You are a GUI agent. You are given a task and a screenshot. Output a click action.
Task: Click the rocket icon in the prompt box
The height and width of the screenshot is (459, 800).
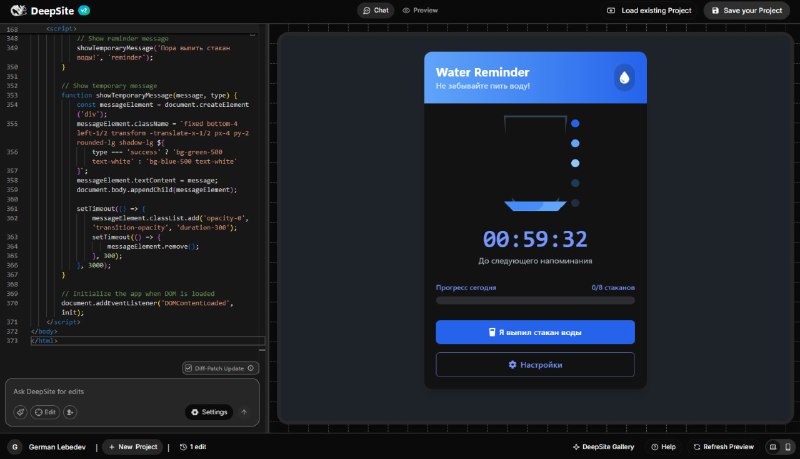[x=21, y=412]
